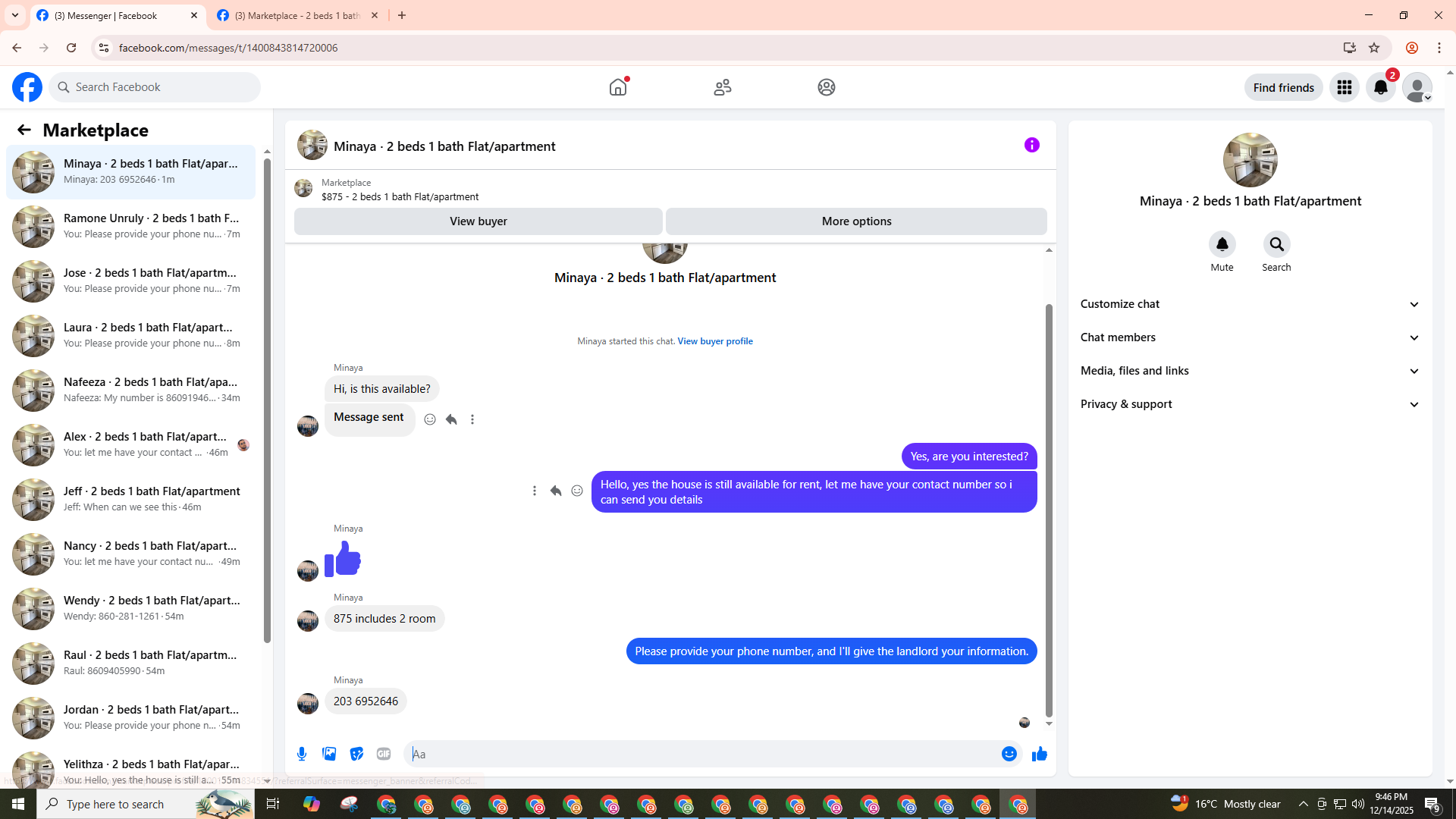Mute this conversation
Viewport: 1456px width, 819px height.
(x=1222, y=244)
